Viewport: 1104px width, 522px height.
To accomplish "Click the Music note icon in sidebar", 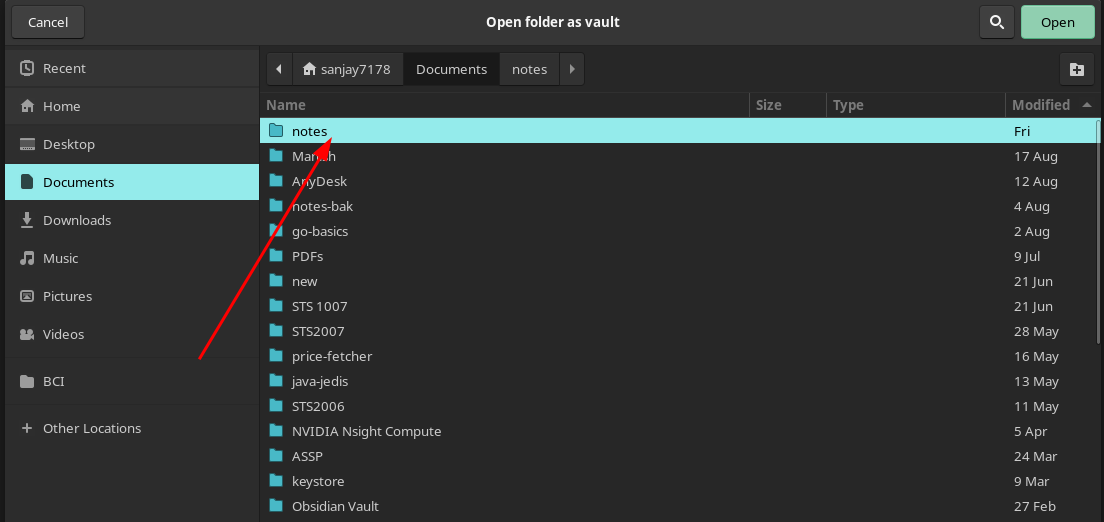I will 27,258.
